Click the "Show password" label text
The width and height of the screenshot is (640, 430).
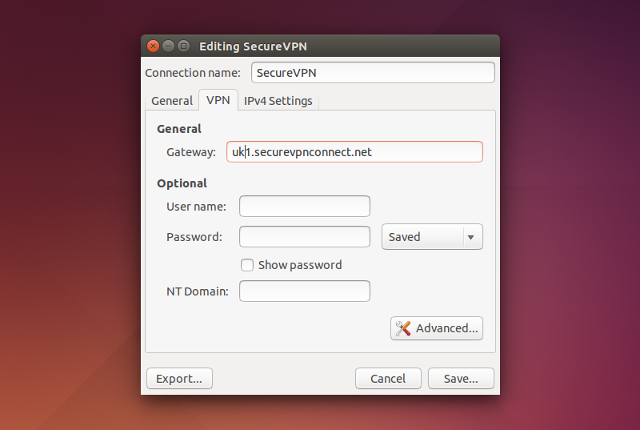300,265
